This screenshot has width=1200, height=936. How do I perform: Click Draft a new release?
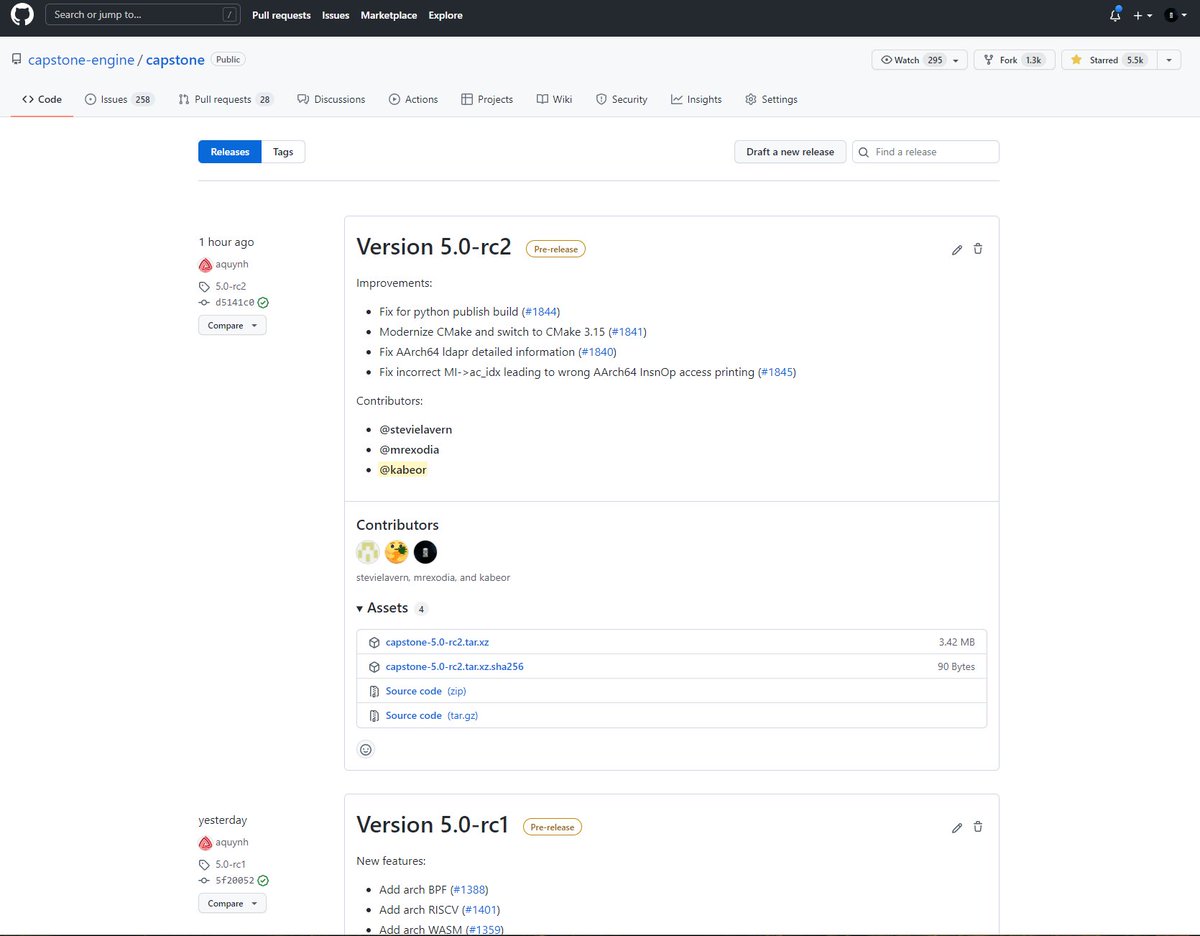point(790,152)
